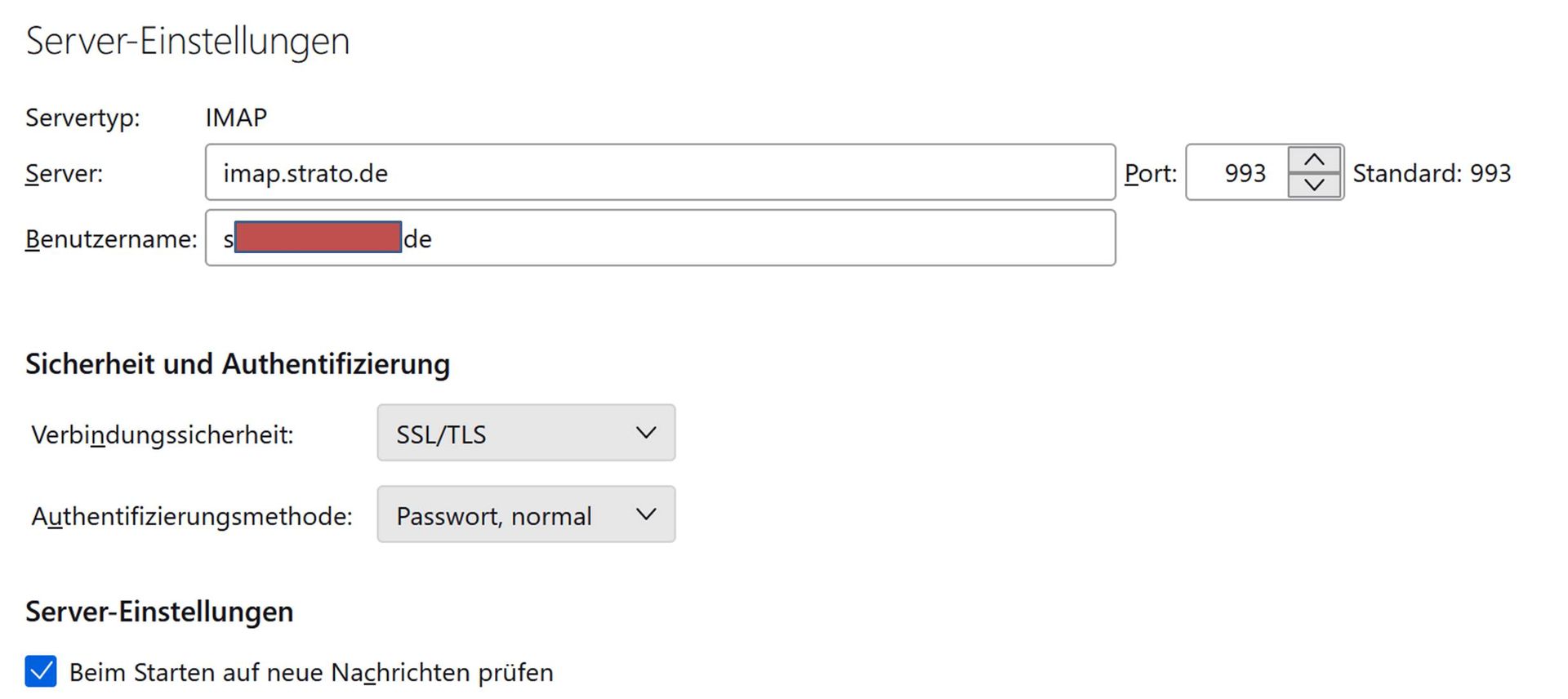1568x699 pixels.
Task: Click the 'Authentifizierungsmethode:' label
Action: [191, 516]
